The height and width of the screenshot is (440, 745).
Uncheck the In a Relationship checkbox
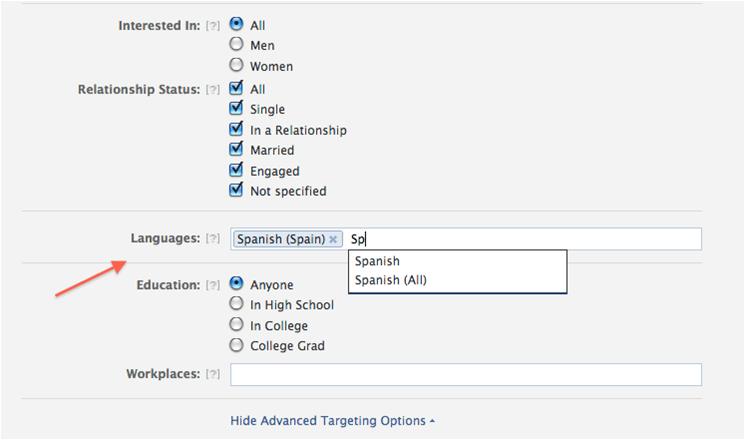[x=236, y=129]
